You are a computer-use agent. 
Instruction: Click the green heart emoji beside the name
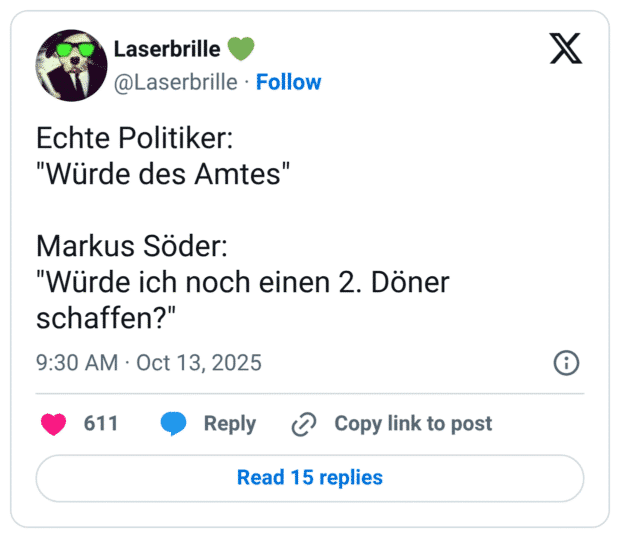[241, 48]
